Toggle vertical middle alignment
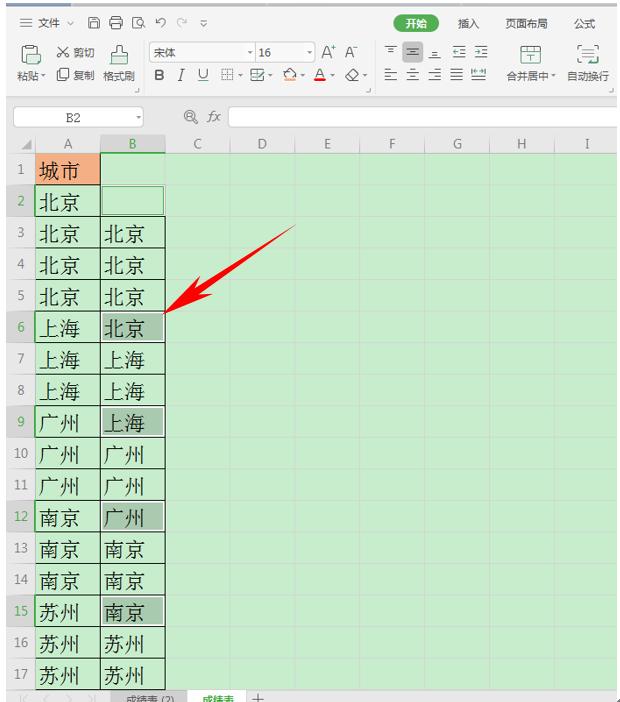The height and width of the screenshot is (702, 620). pyautogui.click(x=412, y=52)
